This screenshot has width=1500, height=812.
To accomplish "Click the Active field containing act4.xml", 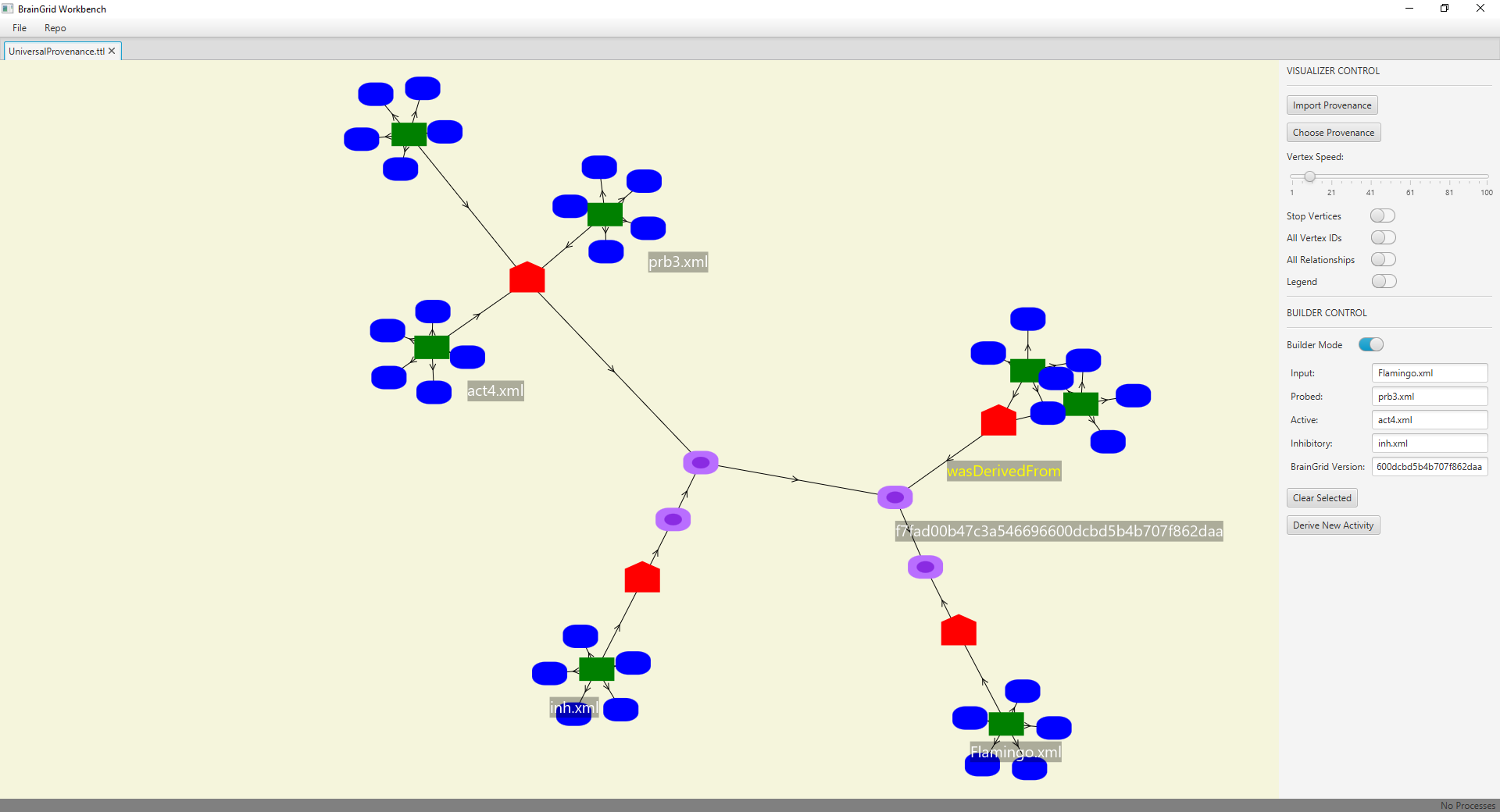I will click(1430, 420).
